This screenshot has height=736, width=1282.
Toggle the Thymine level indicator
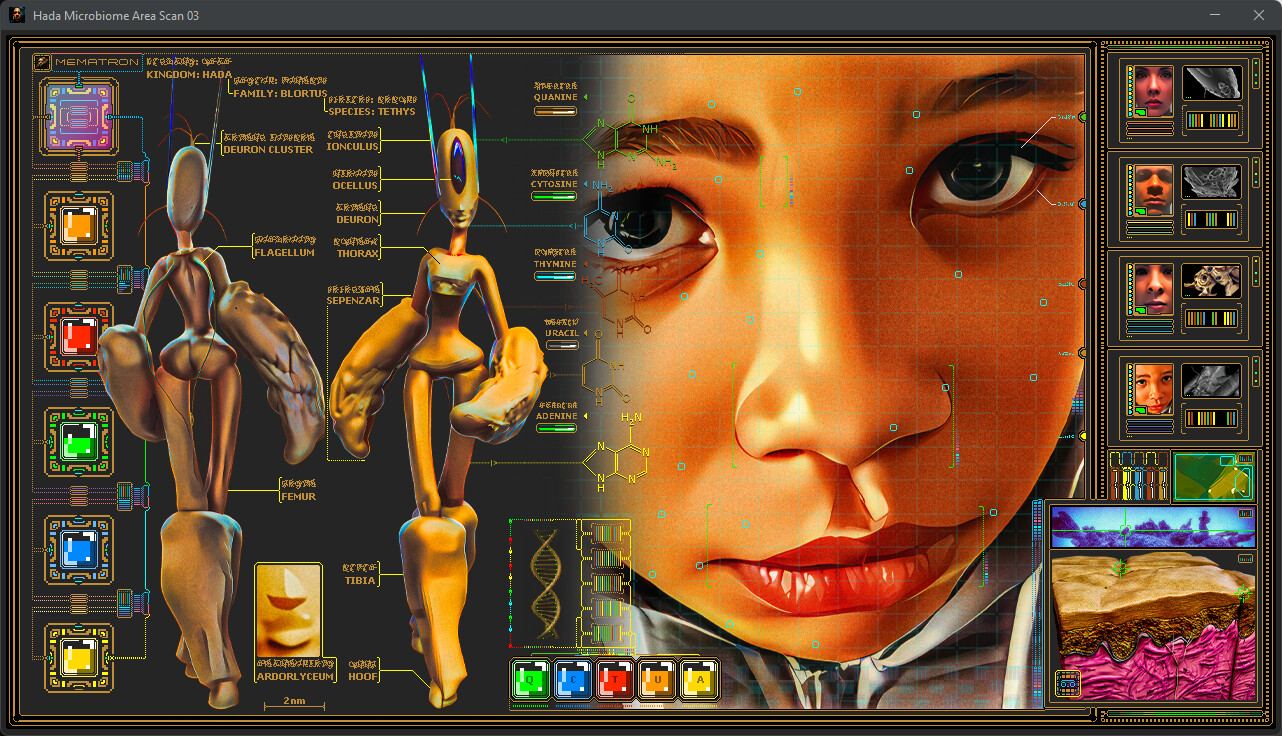555,275
